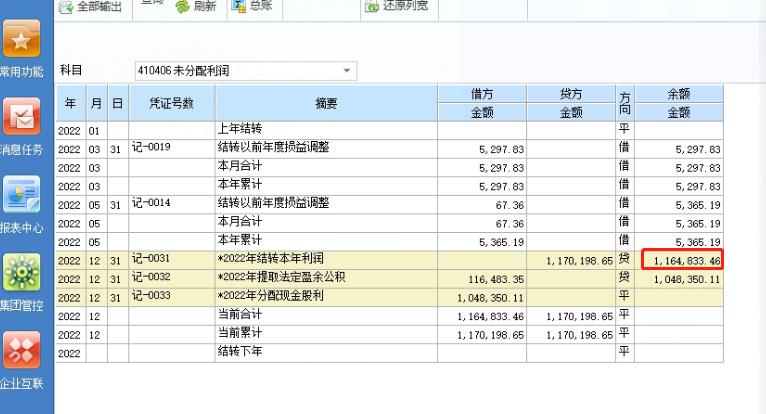Open the 报表中心 report icon
Screen dimensions: 766x414
[22, 194]
